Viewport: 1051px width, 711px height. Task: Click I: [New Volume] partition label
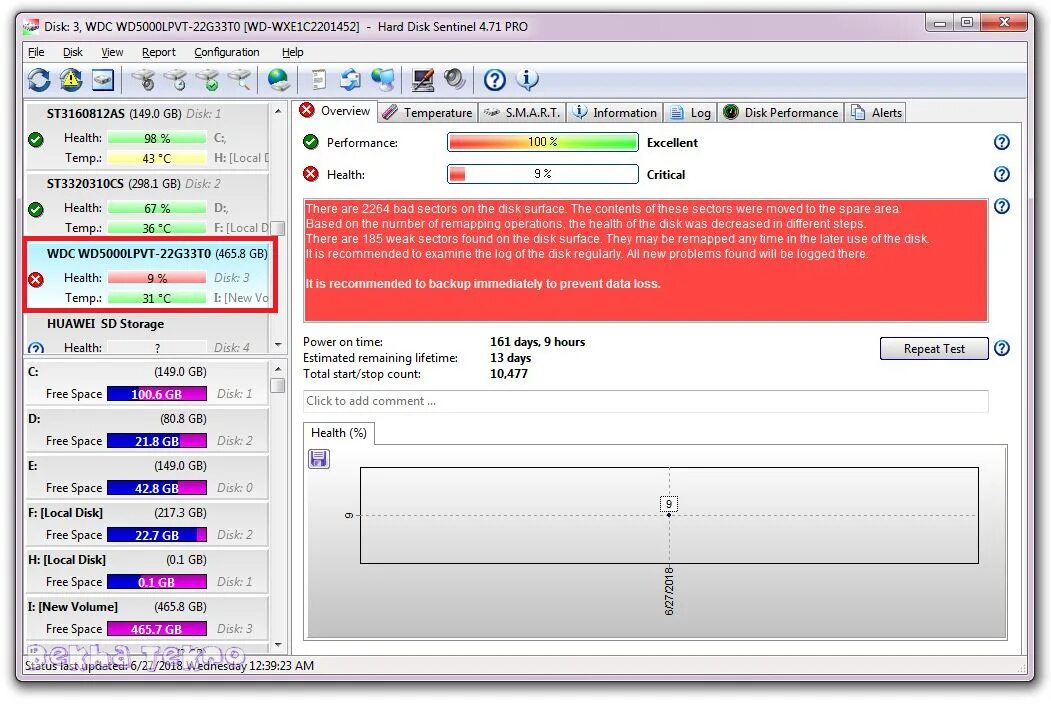click(72, 606)
